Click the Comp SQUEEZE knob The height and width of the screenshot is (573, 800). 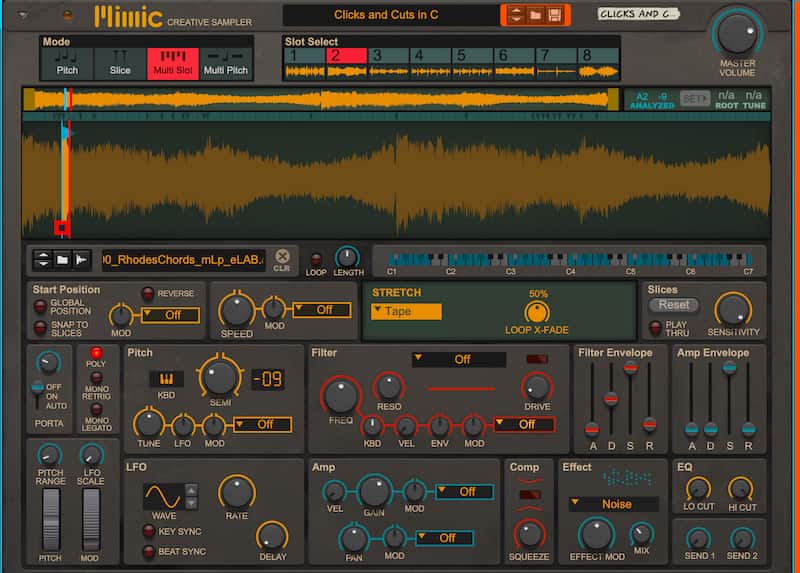[529, 534]
